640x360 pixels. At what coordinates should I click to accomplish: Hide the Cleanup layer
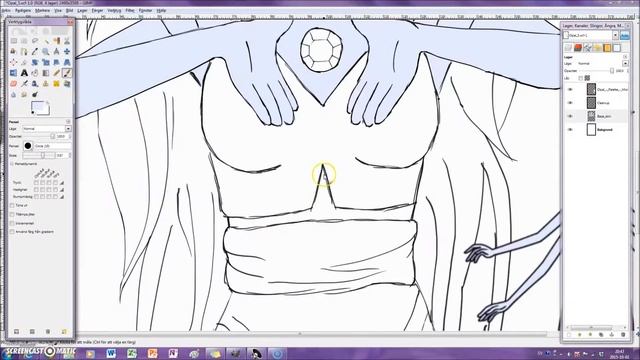[x=570, y=103]
